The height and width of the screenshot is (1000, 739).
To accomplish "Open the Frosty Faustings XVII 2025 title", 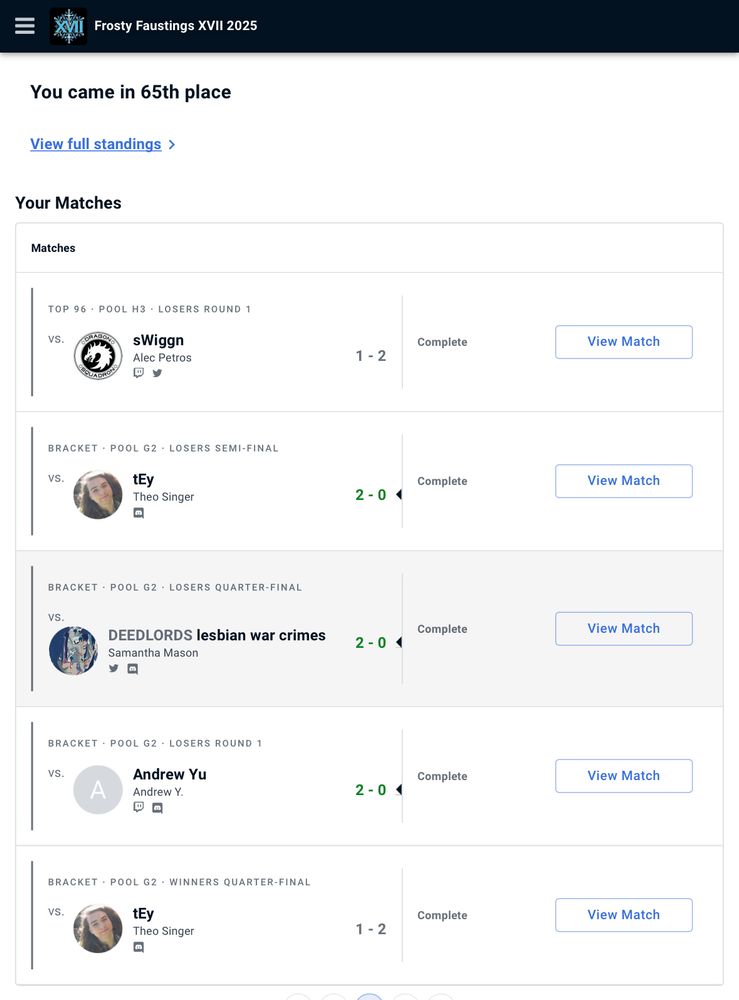I will pos(176,26).
